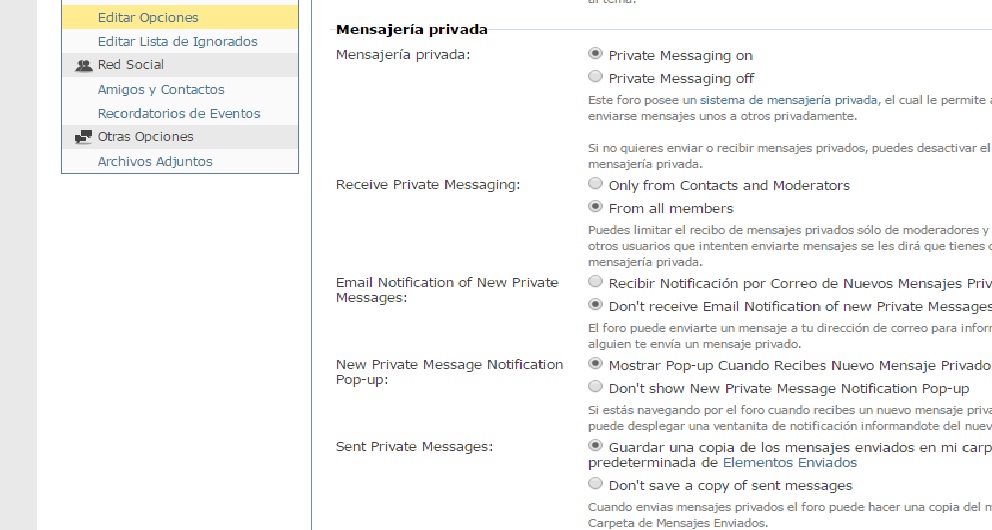Select Don't receive Email Notification option
The width and height of the screenshot is (992, 530).
(595, 304)
